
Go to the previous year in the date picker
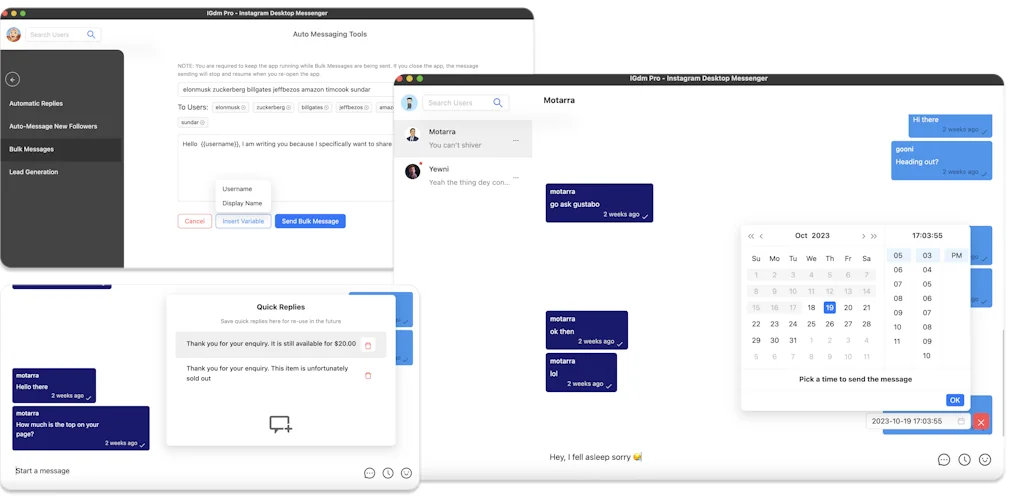coord(751,236)
